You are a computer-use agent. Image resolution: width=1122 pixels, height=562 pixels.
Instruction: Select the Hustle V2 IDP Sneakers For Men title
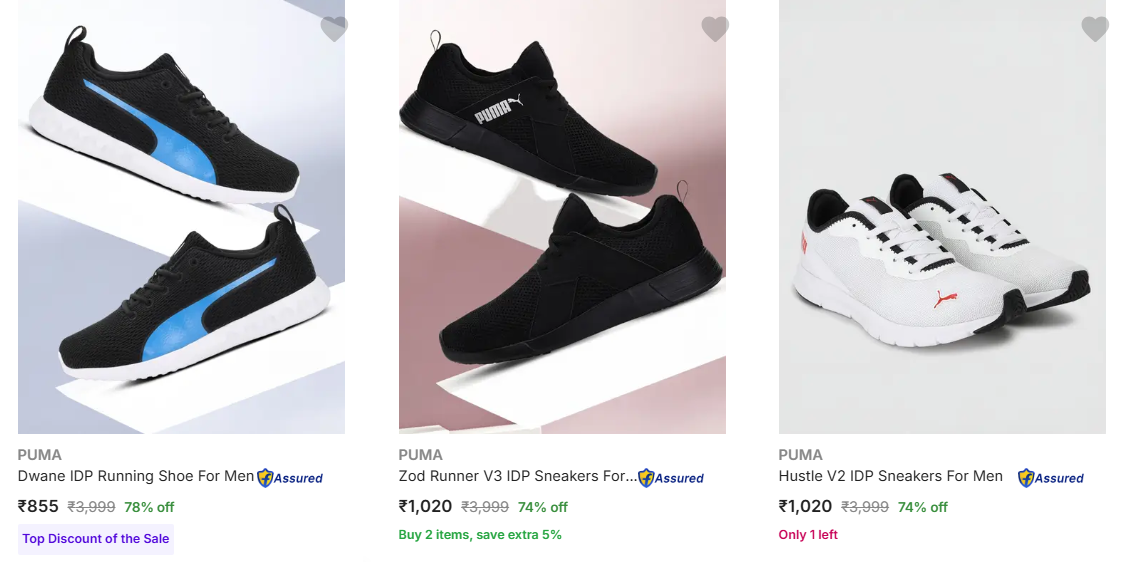click(x=890, y=476)
